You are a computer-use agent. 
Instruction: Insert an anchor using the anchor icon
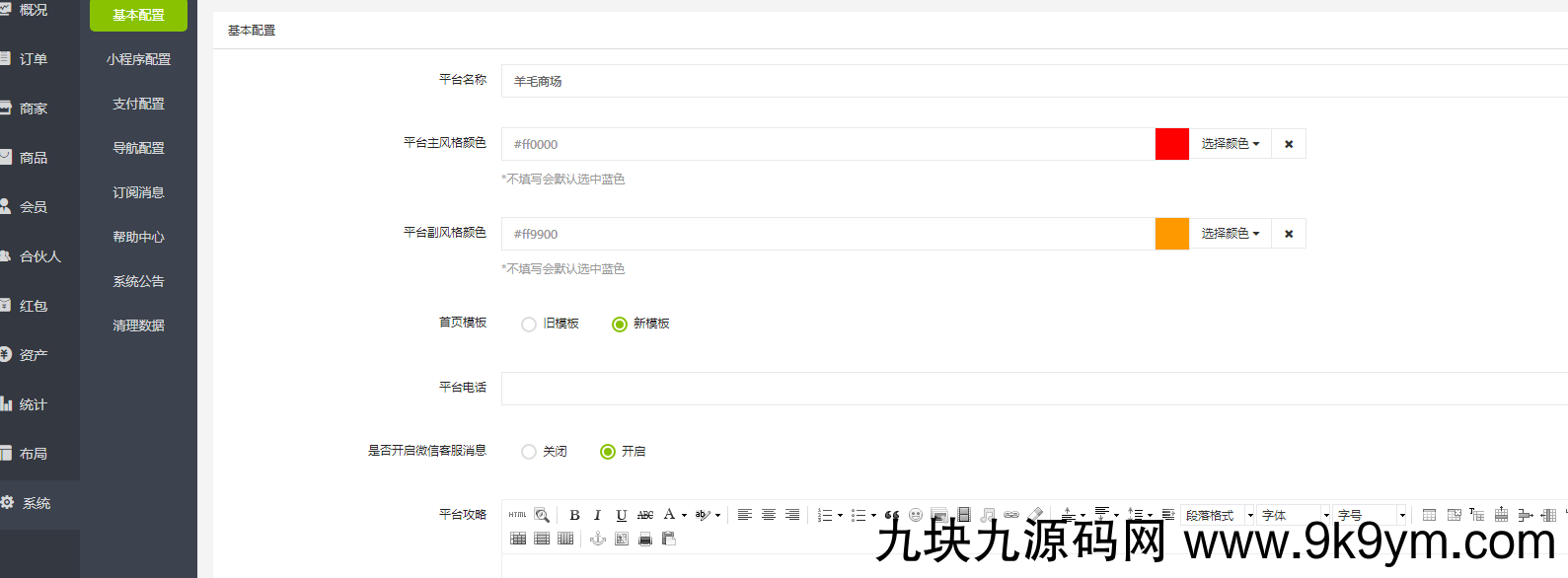tap(597, 539)
